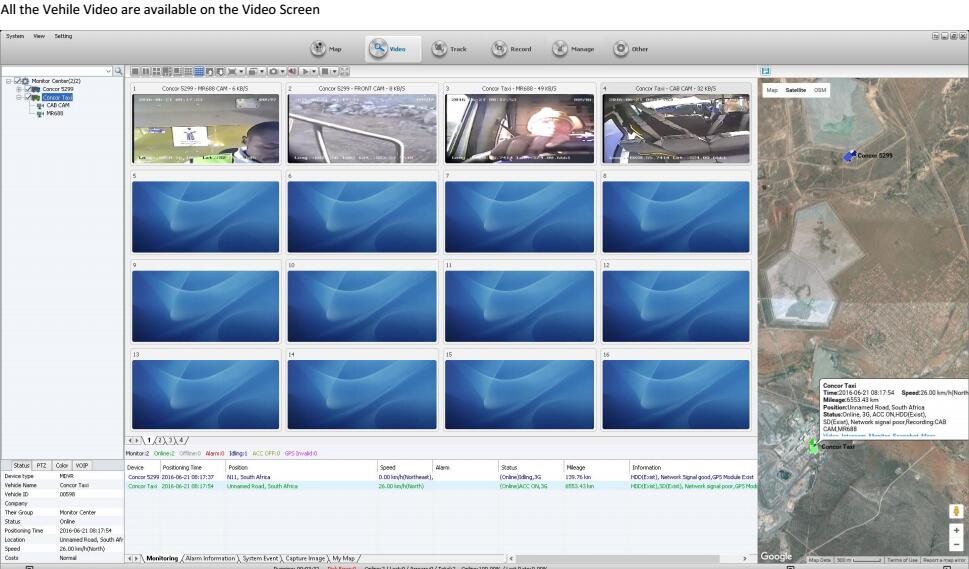969x569 pixels.
Task: Select the four-window video layout icon
Action: click(x=156, y=72)
